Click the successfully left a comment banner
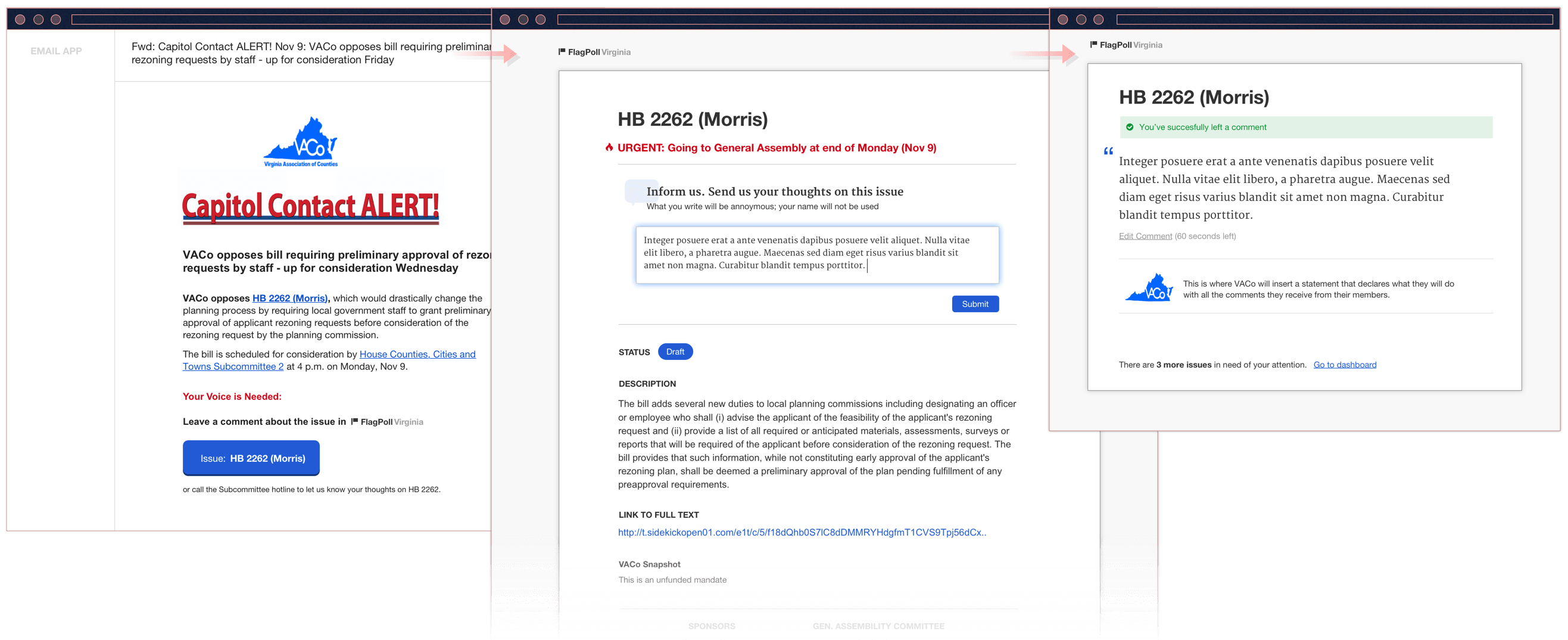Viewport: 1568px width, 640px height. click(x=1305, y=127)
